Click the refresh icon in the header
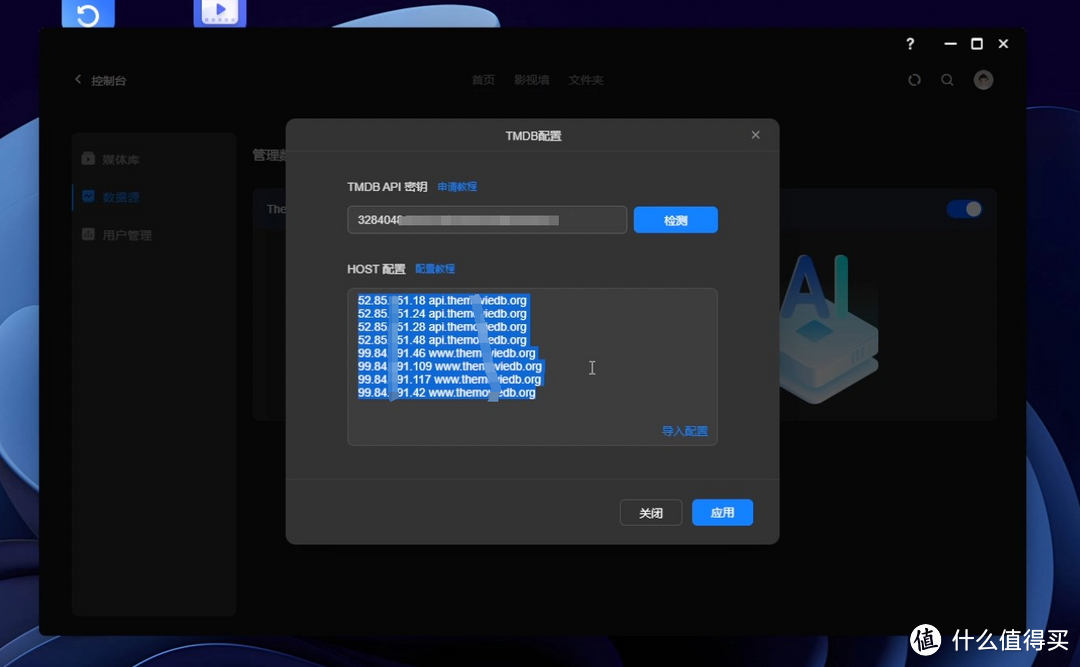The height and width of the screenshot is (667, 1080). (914, 80)
